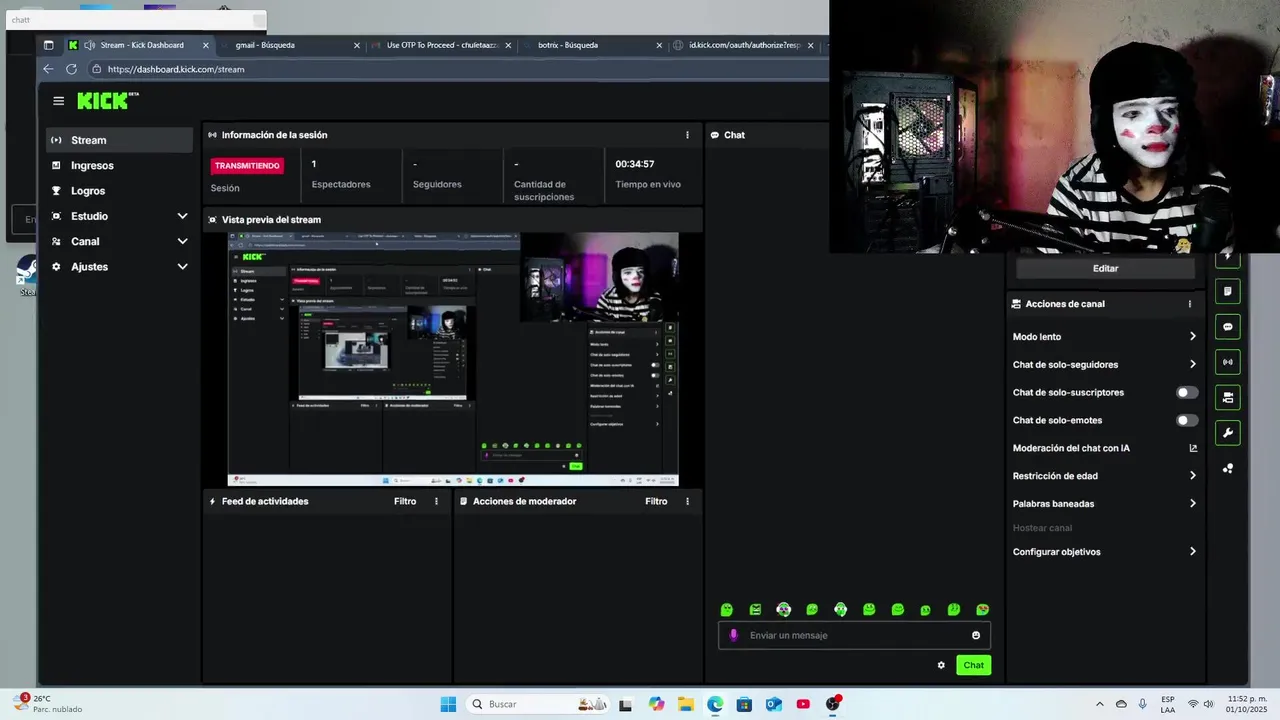Close the gmail - Búsqueda tab

tap(357, 45)
